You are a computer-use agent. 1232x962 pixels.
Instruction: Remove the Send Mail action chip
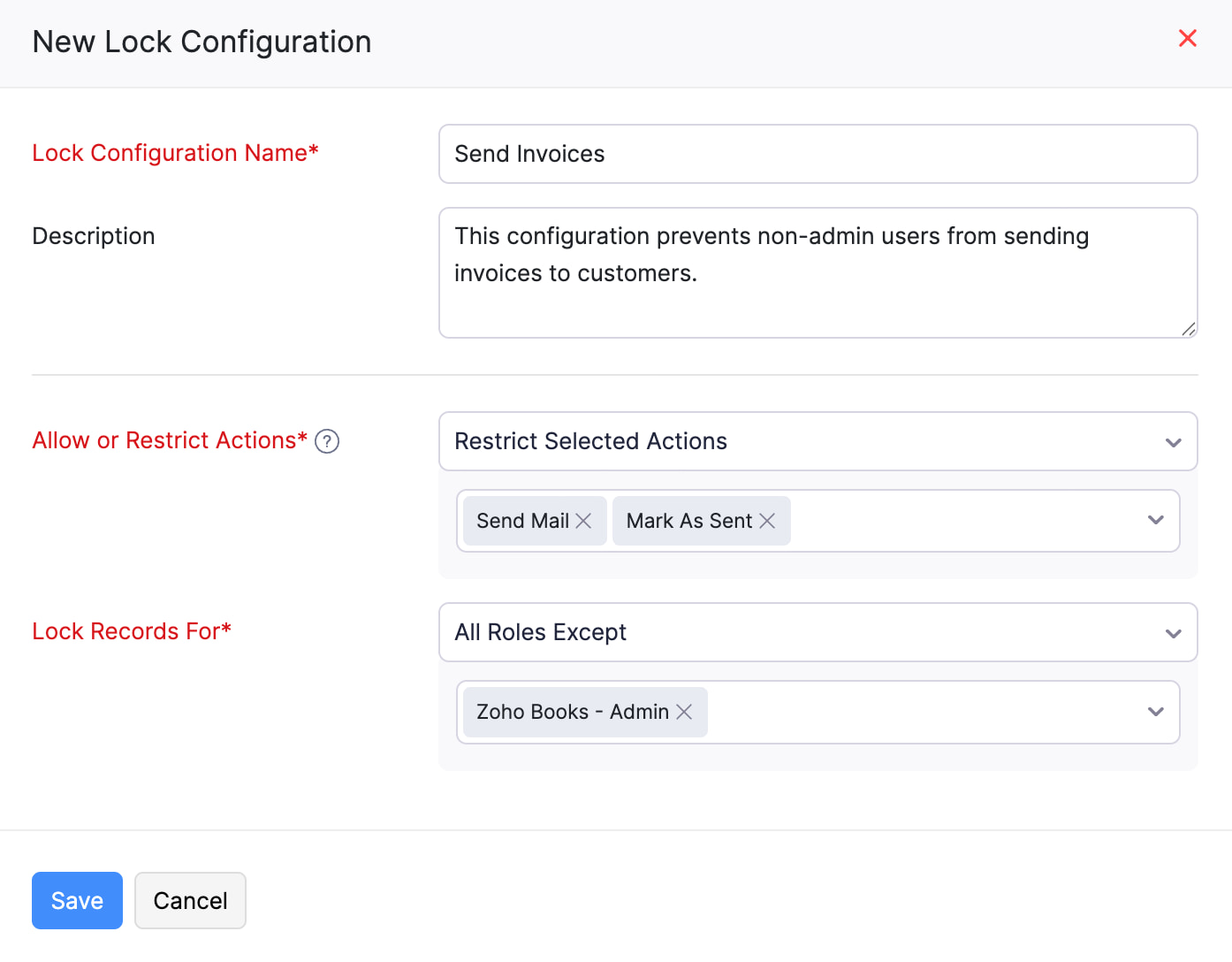(x=583, y=521)
